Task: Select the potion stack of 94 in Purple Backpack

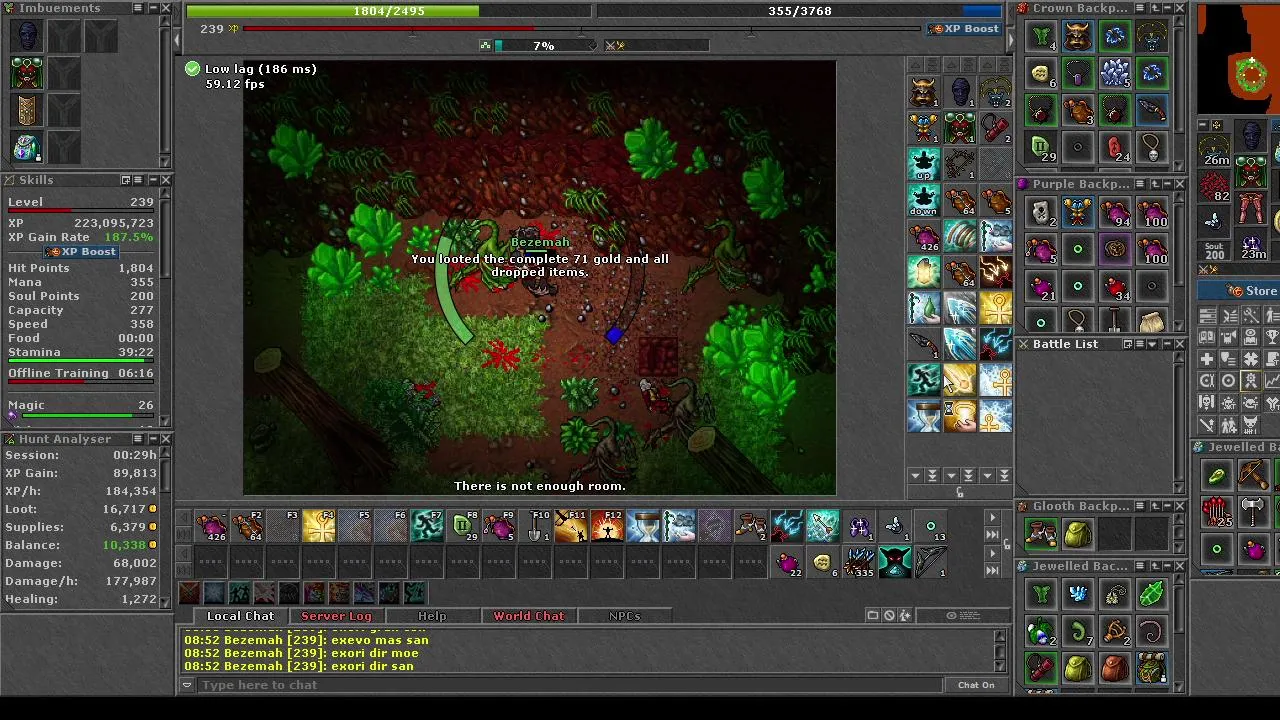Action: (x=1115, y=213)
